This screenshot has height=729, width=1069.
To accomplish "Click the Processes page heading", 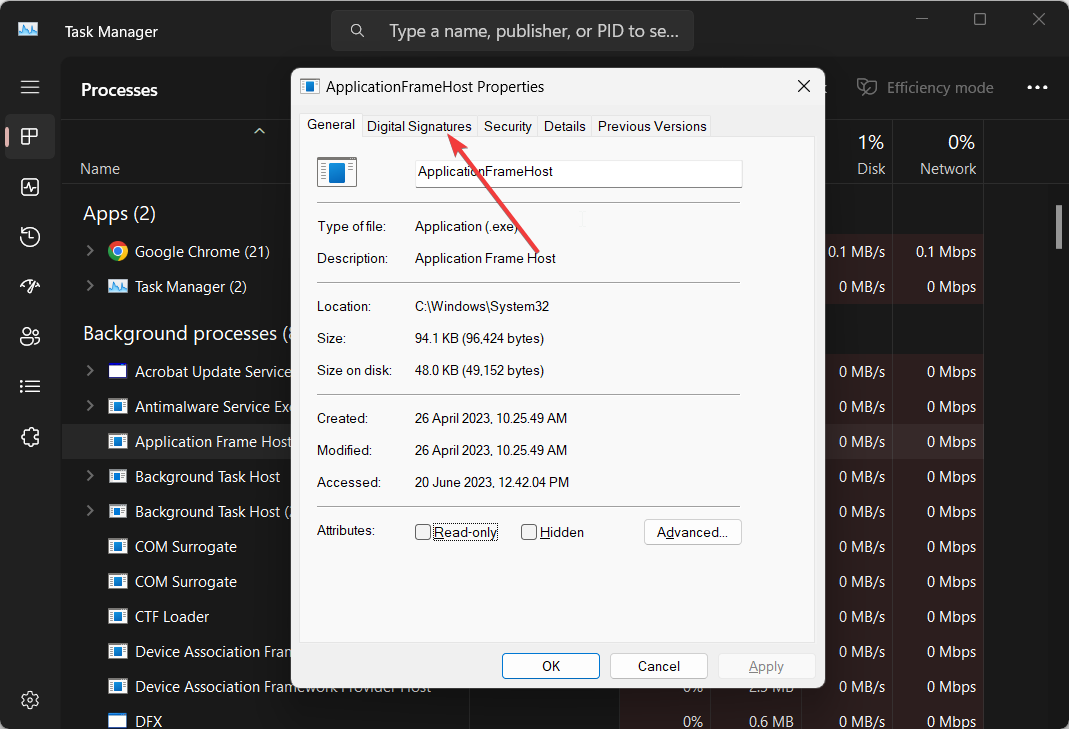I will [x=119, y=90].
